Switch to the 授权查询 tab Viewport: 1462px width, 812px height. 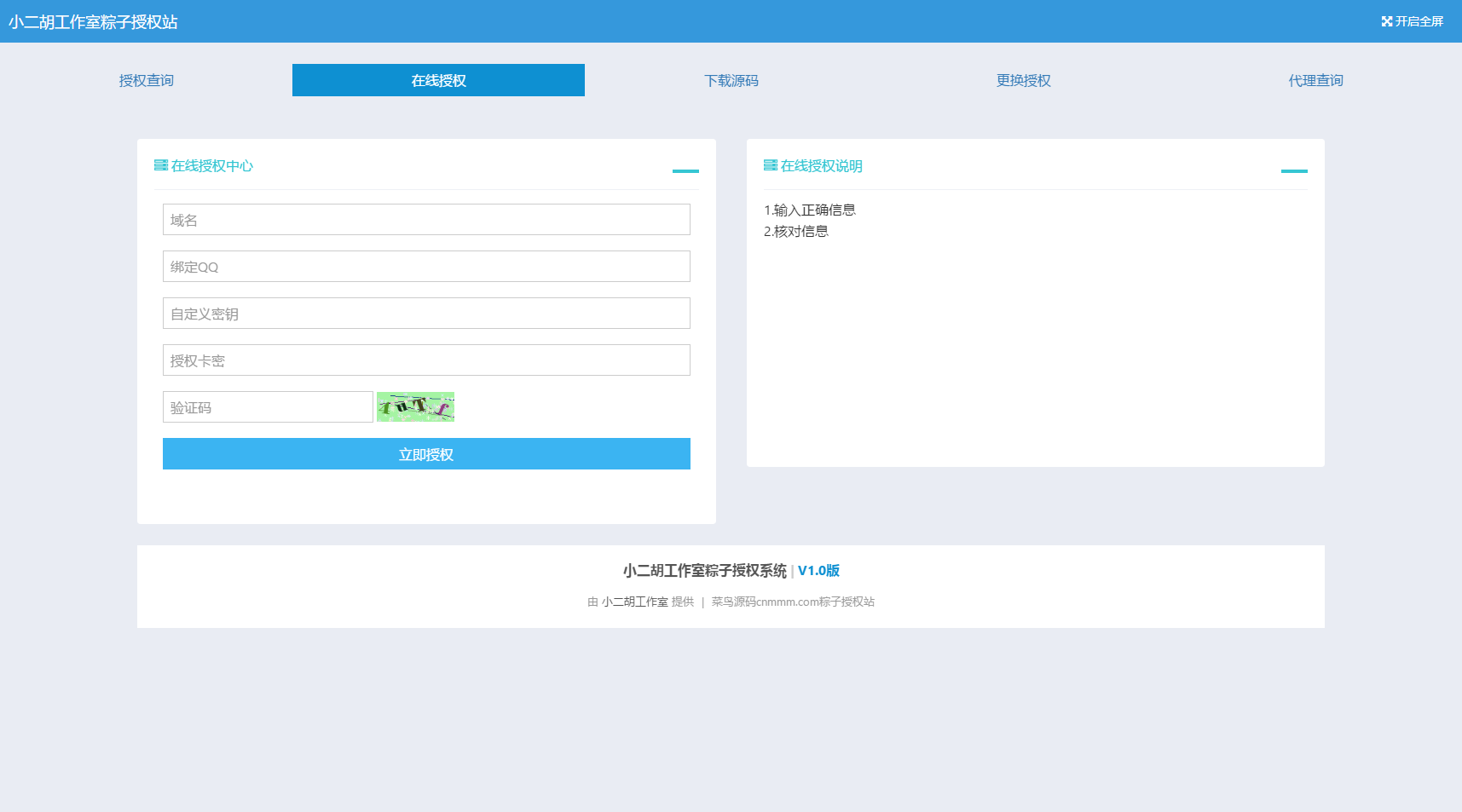pos(146,79)
